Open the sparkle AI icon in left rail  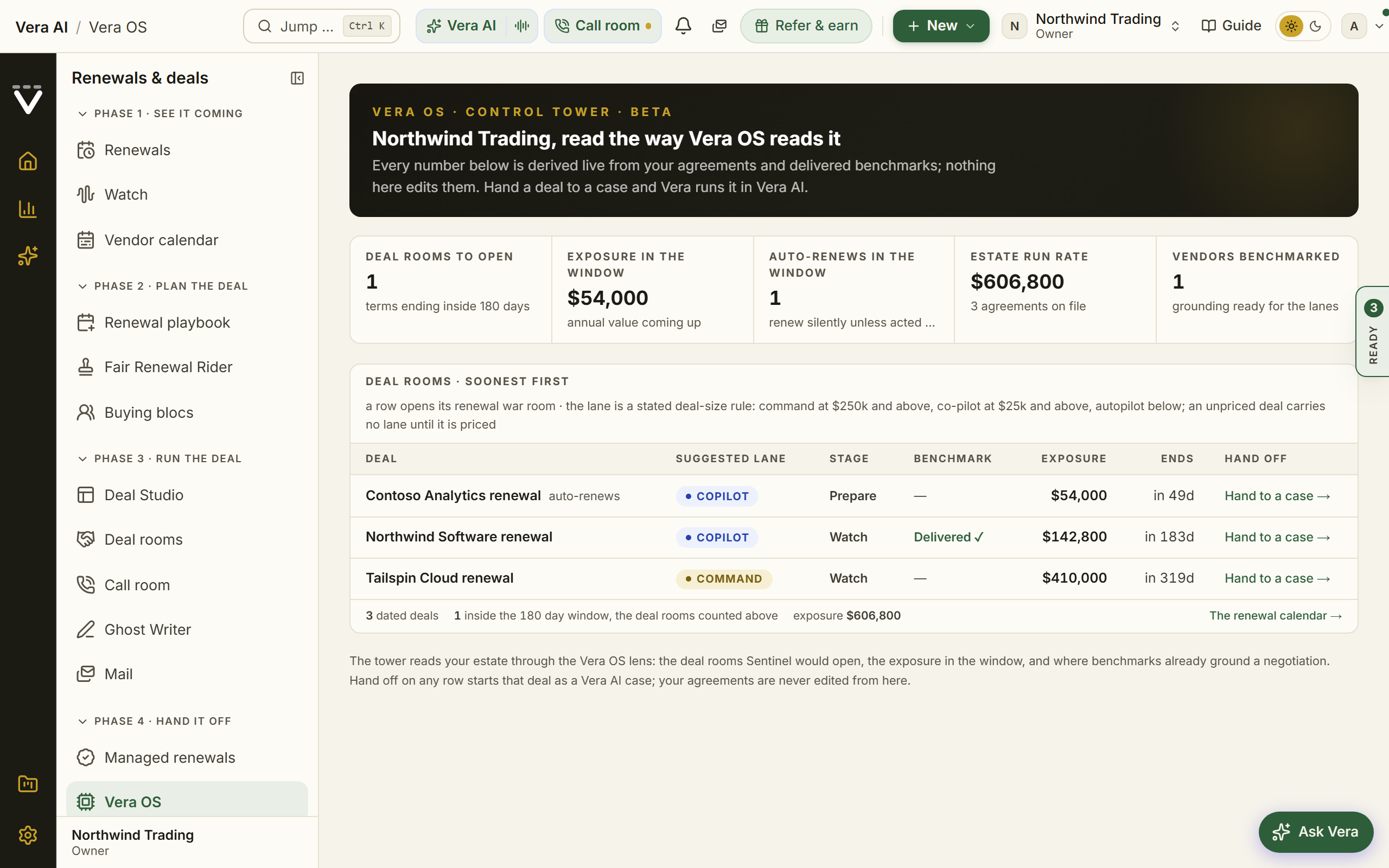point(28,256)
